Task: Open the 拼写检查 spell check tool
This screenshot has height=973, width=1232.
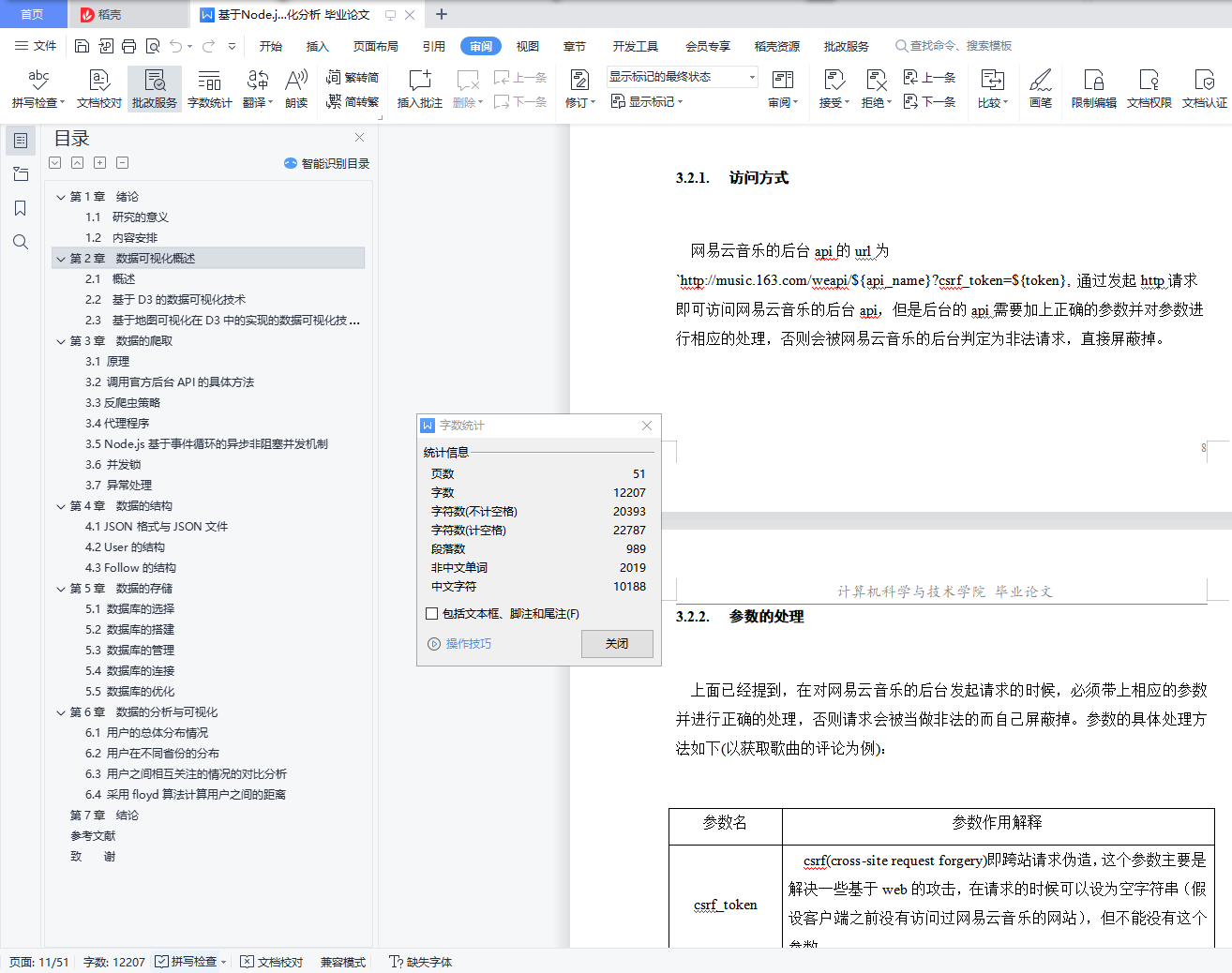Action: click(38, 88)
